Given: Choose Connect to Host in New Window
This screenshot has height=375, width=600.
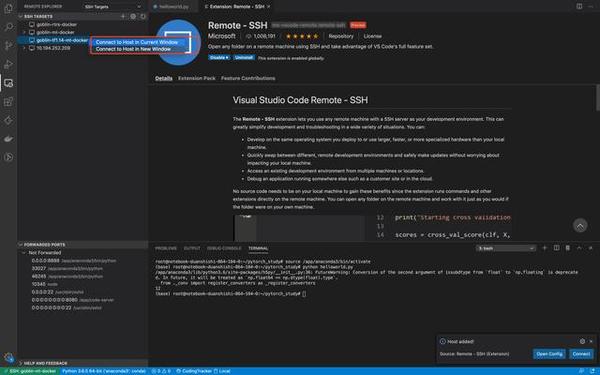Looking at the screenshot, I should pyautogui.click(x=133, y=49).
